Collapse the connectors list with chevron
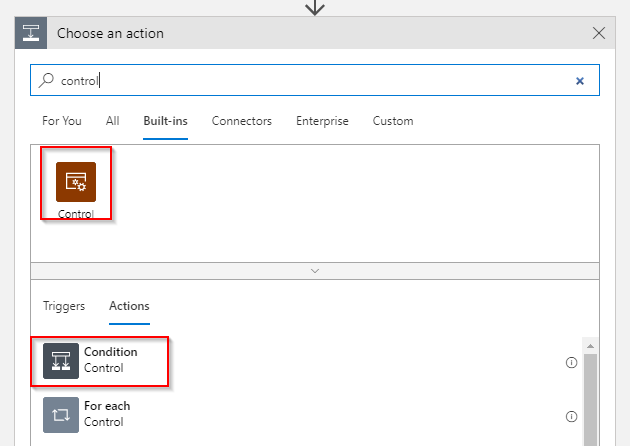Viewport: 630px width, 446px height. coord(315,271)
